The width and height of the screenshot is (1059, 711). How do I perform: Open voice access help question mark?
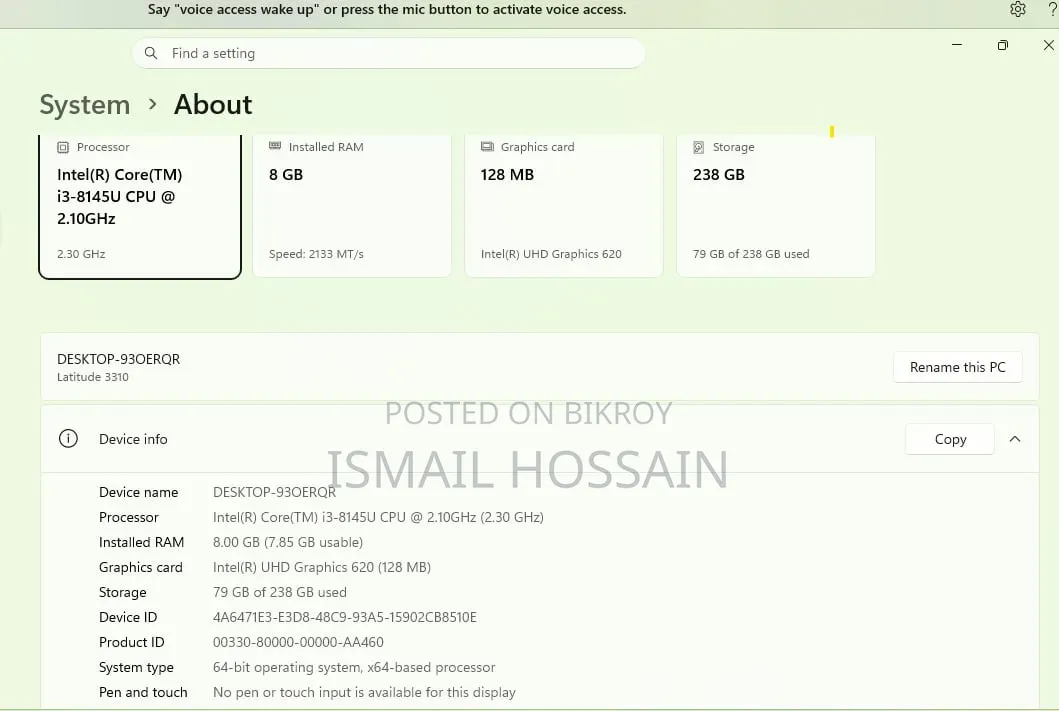(1052, 9)
